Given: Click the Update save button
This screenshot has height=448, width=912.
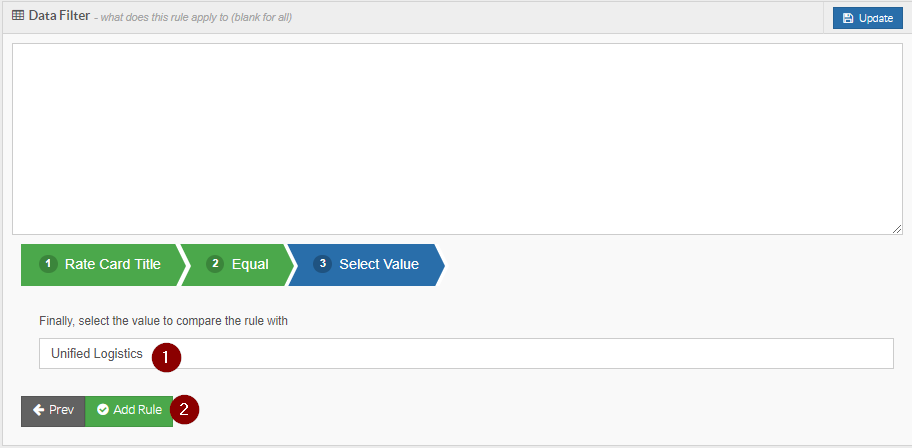Looking at the screenshot, I should pyautogui.click(x=867, y=18).
